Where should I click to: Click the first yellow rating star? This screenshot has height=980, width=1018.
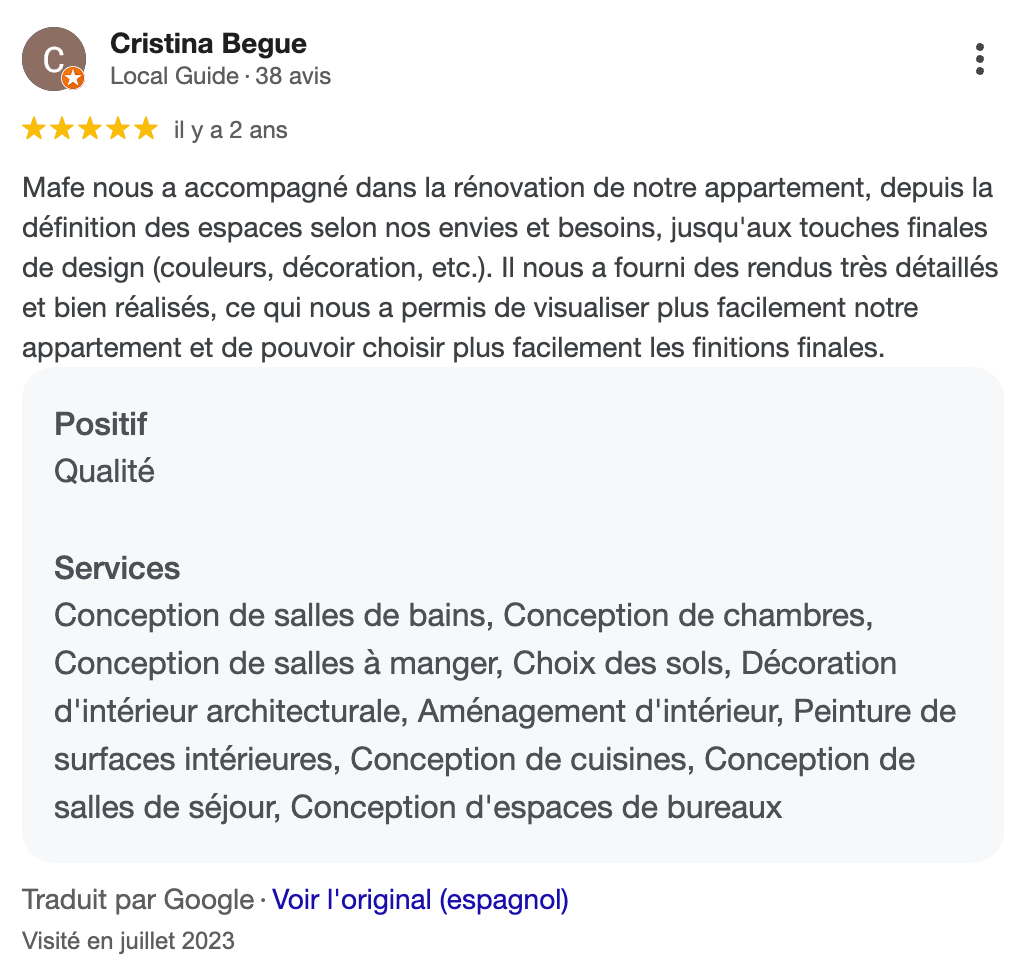[34, 129]
